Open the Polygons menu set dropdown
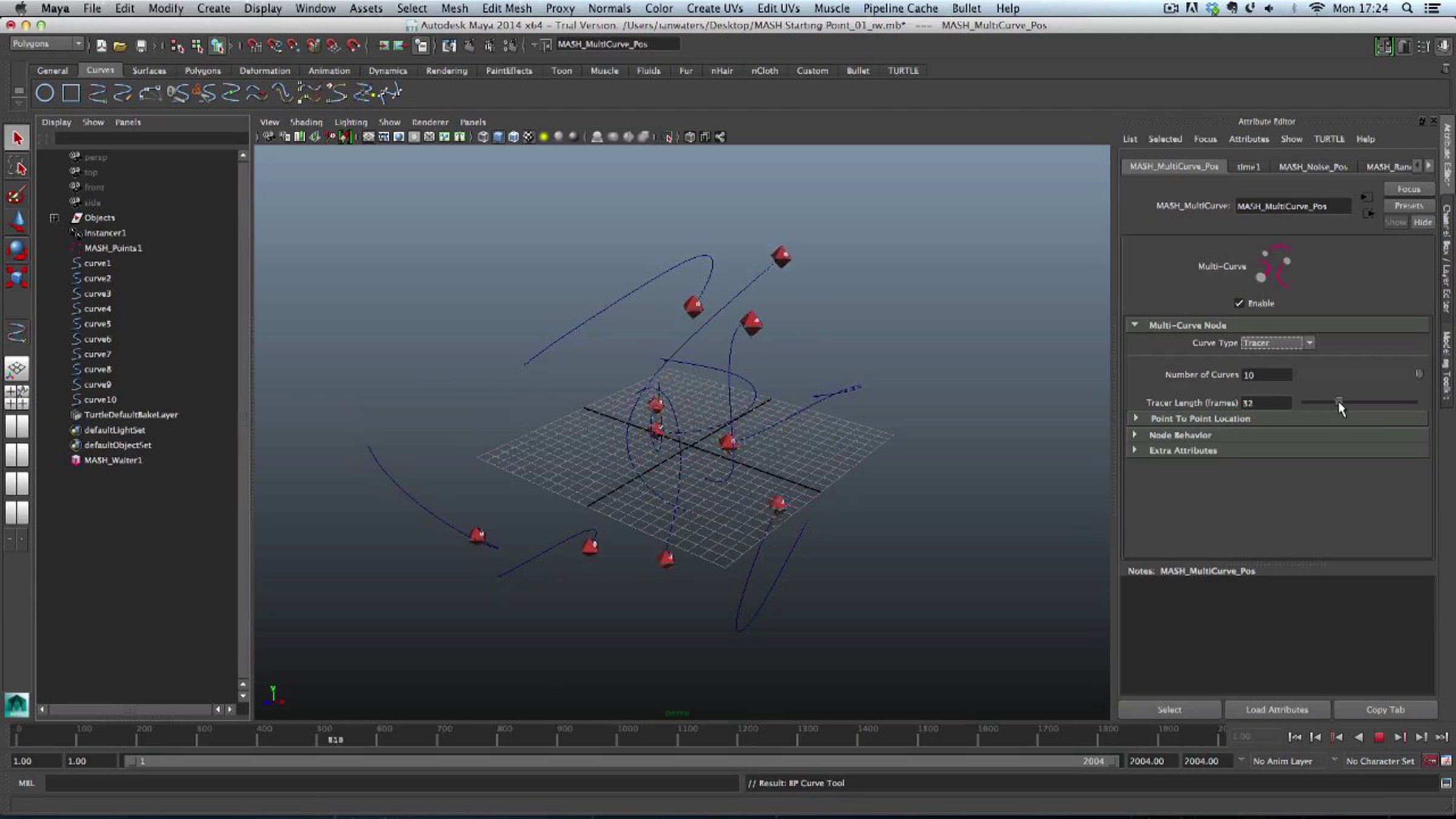The width and height of the screenshot is (1456, 819). click(47, 44)
